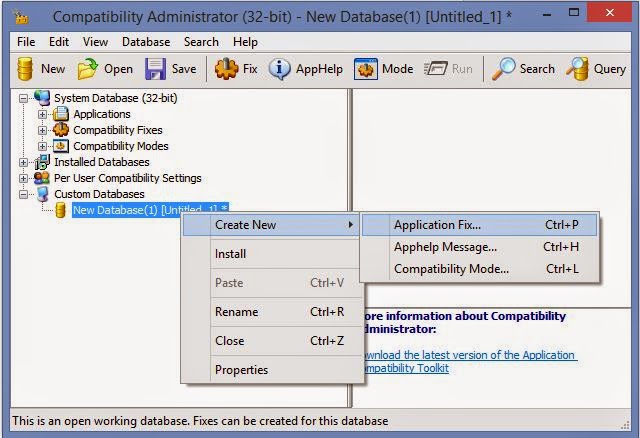Click the Run toolbar icon
This screenshot has height=438, width=640.
click(x=436, y=69)
